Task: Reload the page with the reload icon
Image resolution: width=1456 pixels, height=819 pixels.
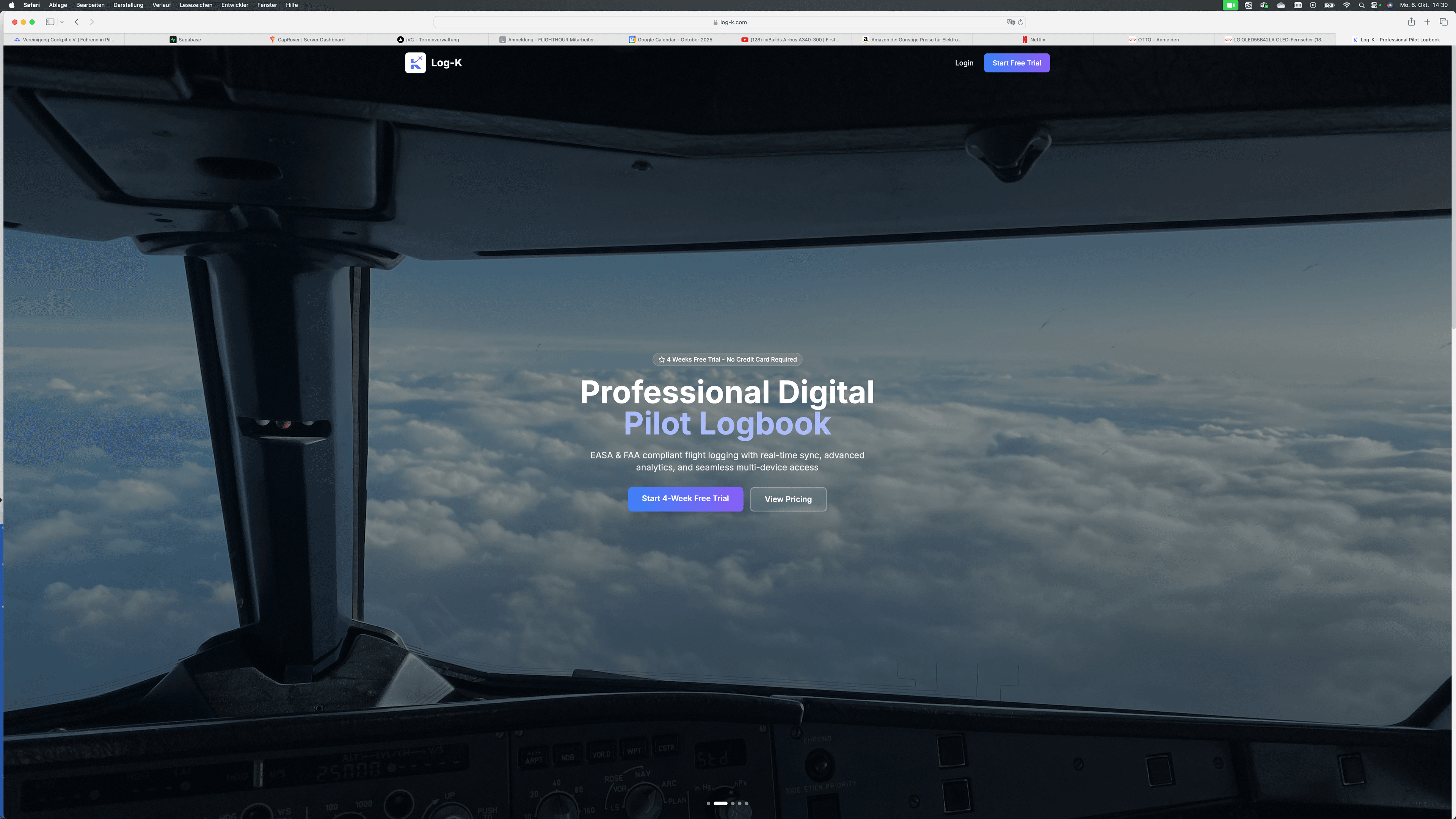Action: (1020, 22)
